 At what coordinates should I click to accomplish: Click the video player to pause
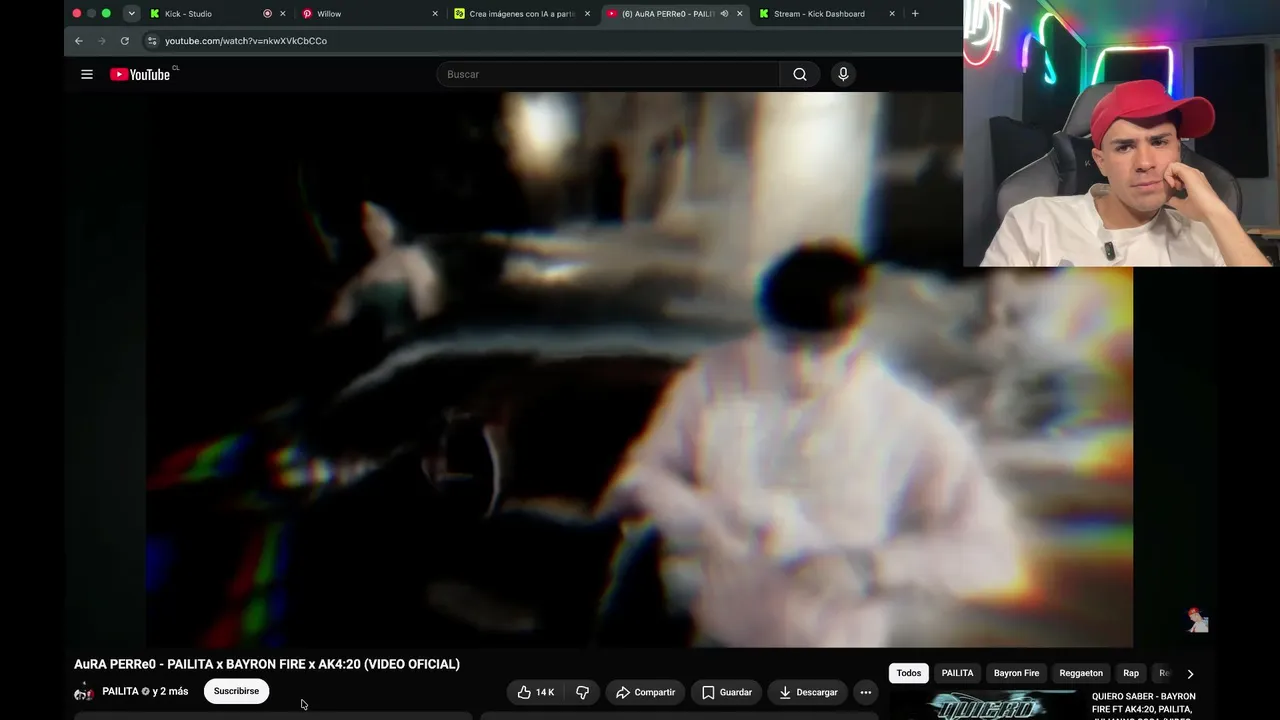639,370
